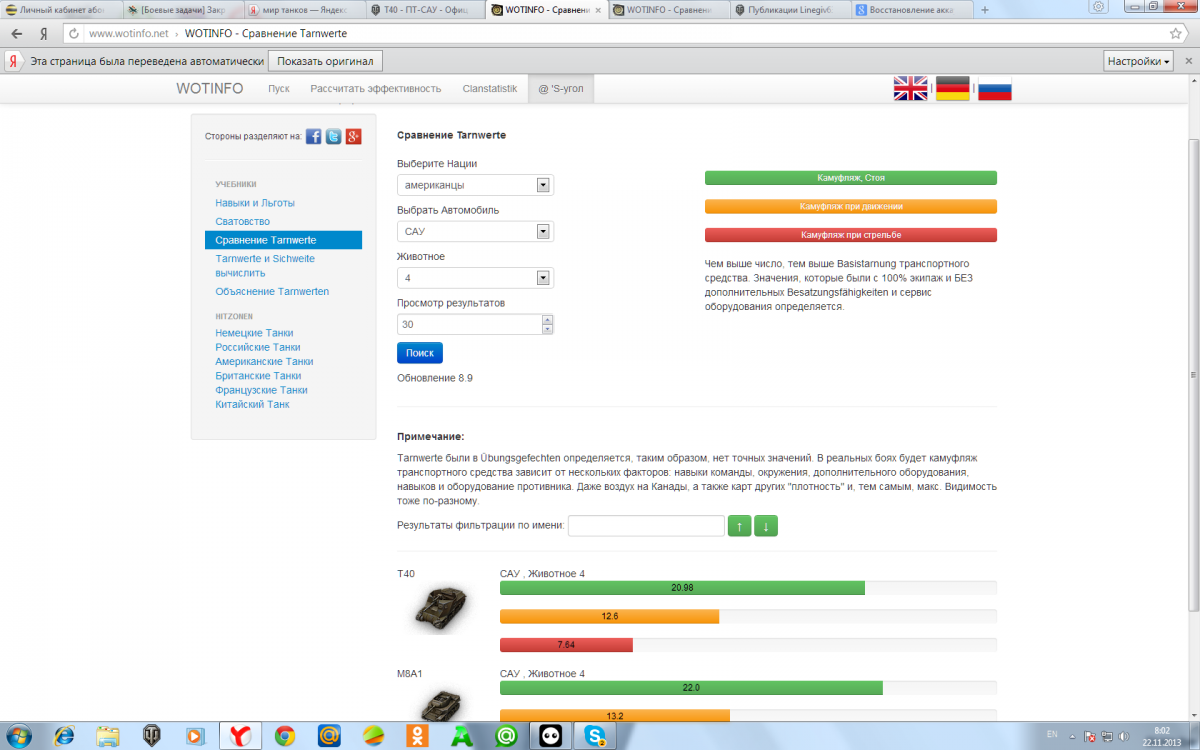
Task: Click the results count field showing 30
Action: pos(469,324)
